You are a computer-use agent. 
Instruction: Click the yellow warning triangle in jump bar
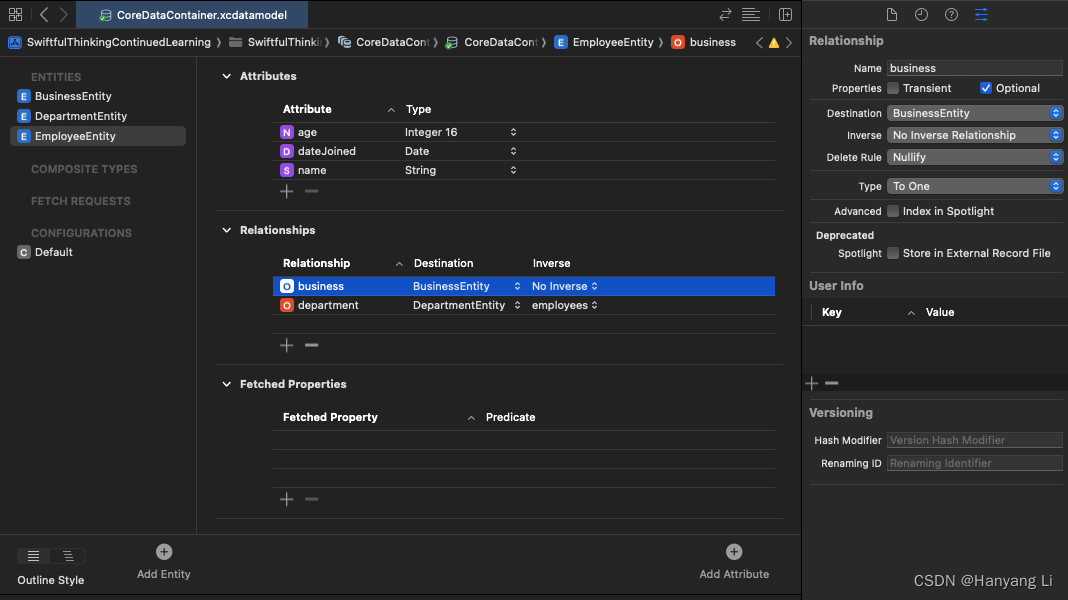(773, 43)
